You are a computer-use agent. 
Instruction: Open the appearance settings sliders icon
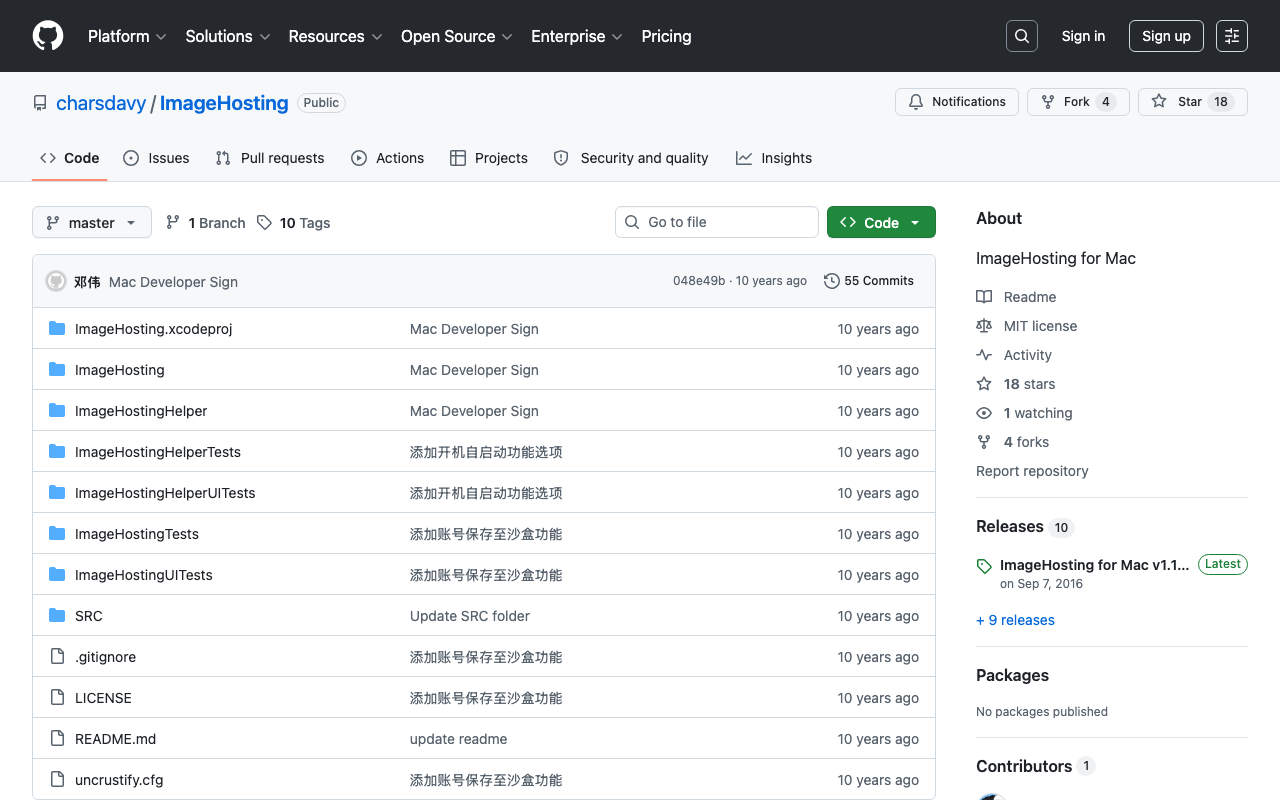1232,36
